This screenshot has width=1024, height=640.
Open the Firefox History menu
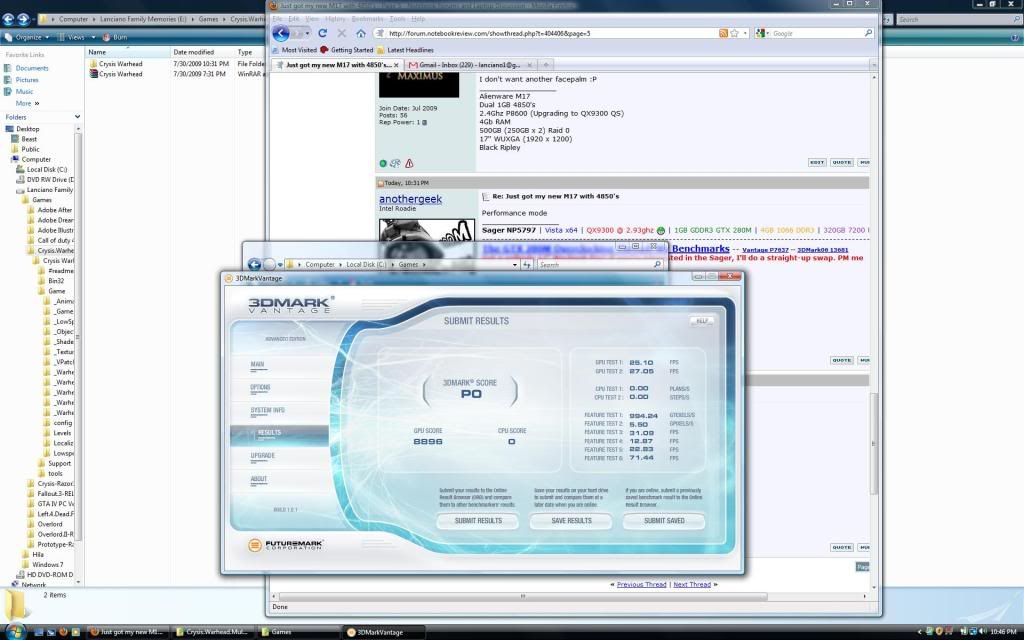point(335,19)
